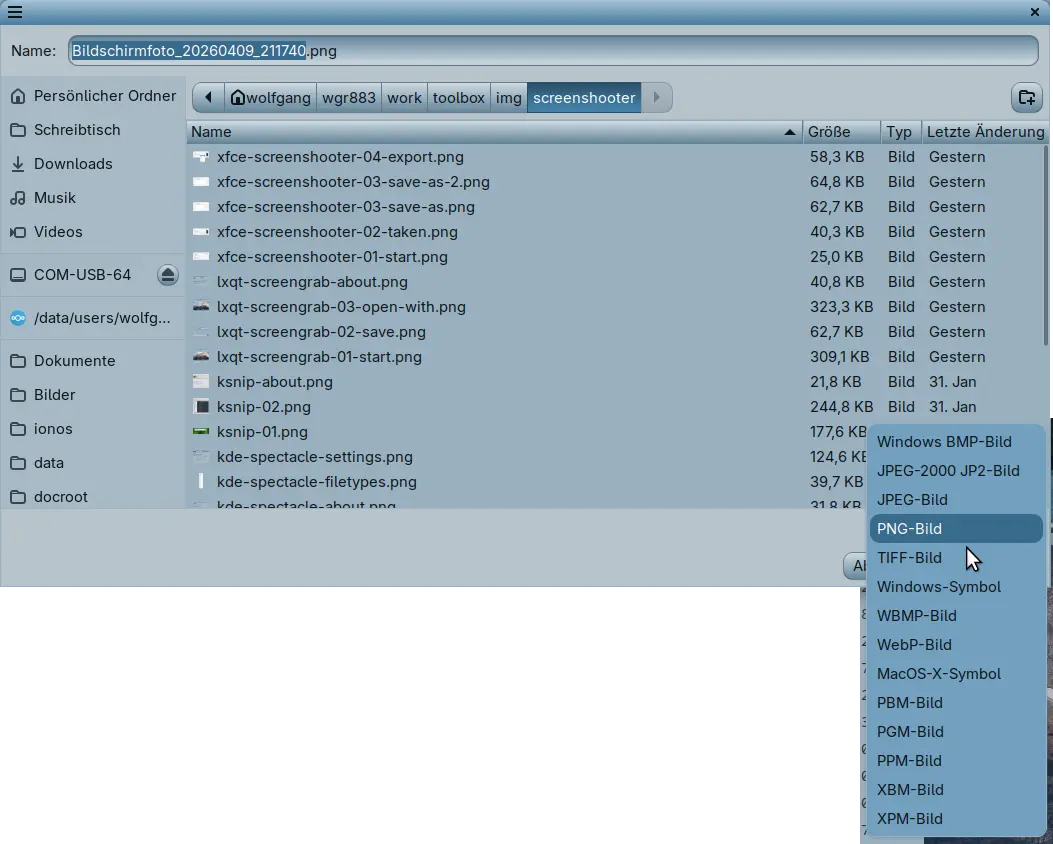Click the data folder icon in the sidebar

pos(18,463)
